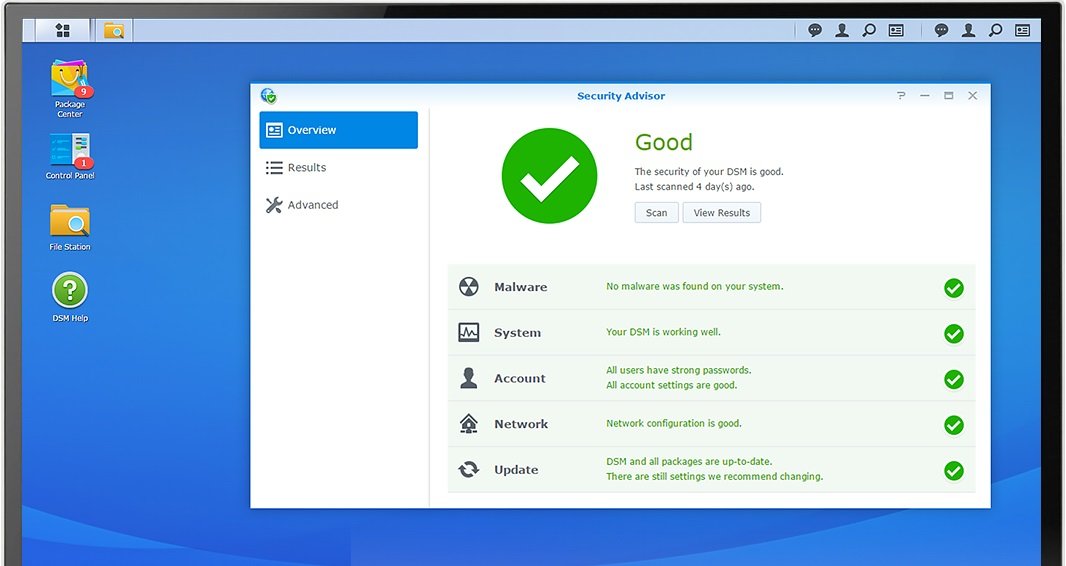
Task: Open Package Center desktop icon
Action: pos(70,80)
